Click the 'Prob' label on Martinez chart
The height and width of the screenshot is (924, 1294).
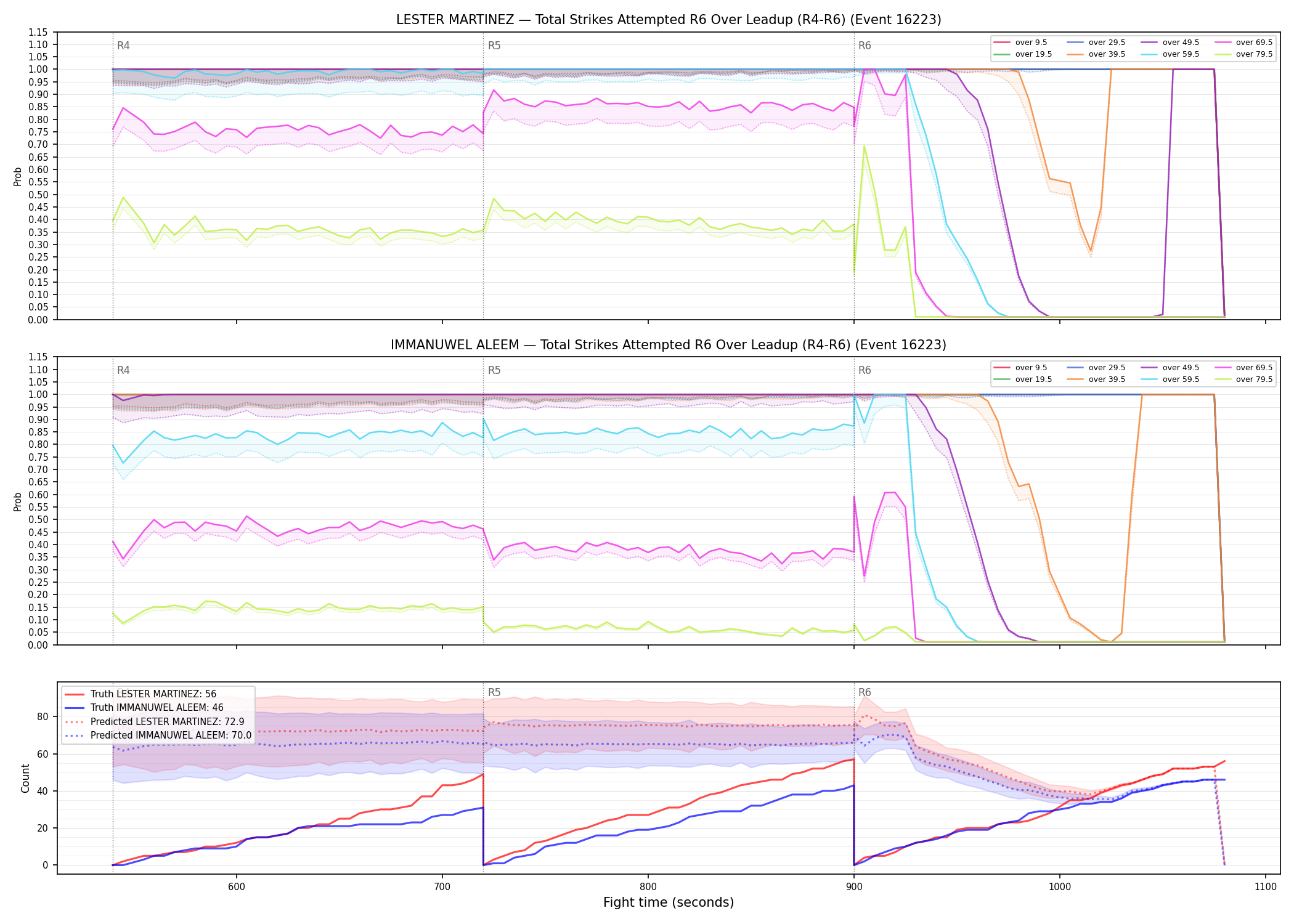(18, 176)
